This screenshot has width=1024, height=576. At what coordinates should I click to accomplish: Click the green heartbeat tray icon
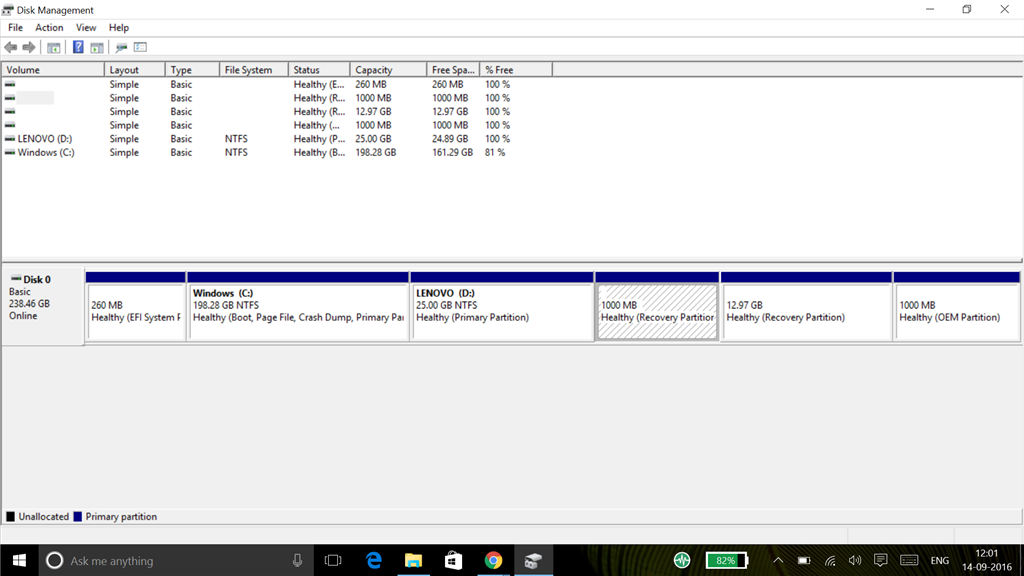coord(682,560)
